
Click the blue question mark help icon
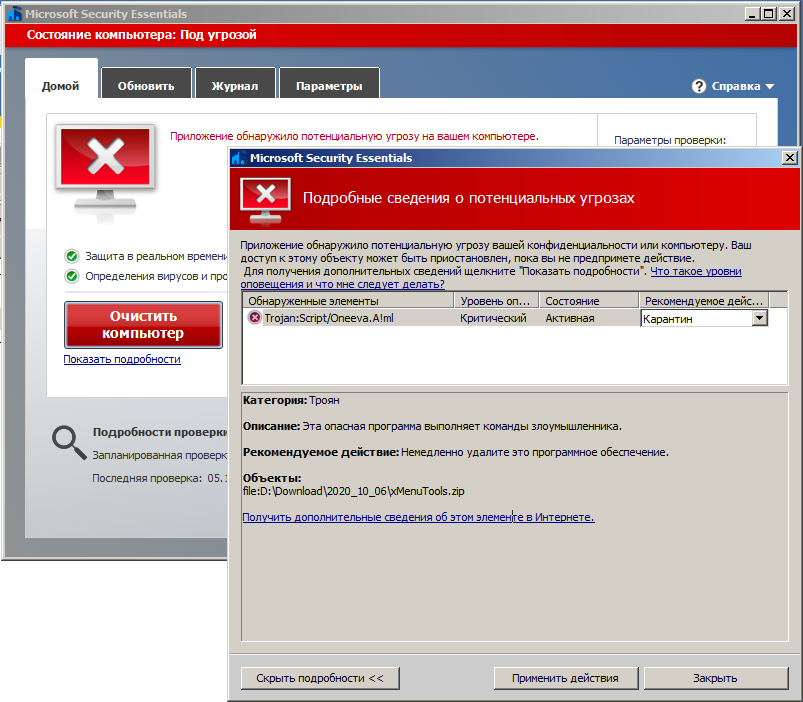point(699,86)
